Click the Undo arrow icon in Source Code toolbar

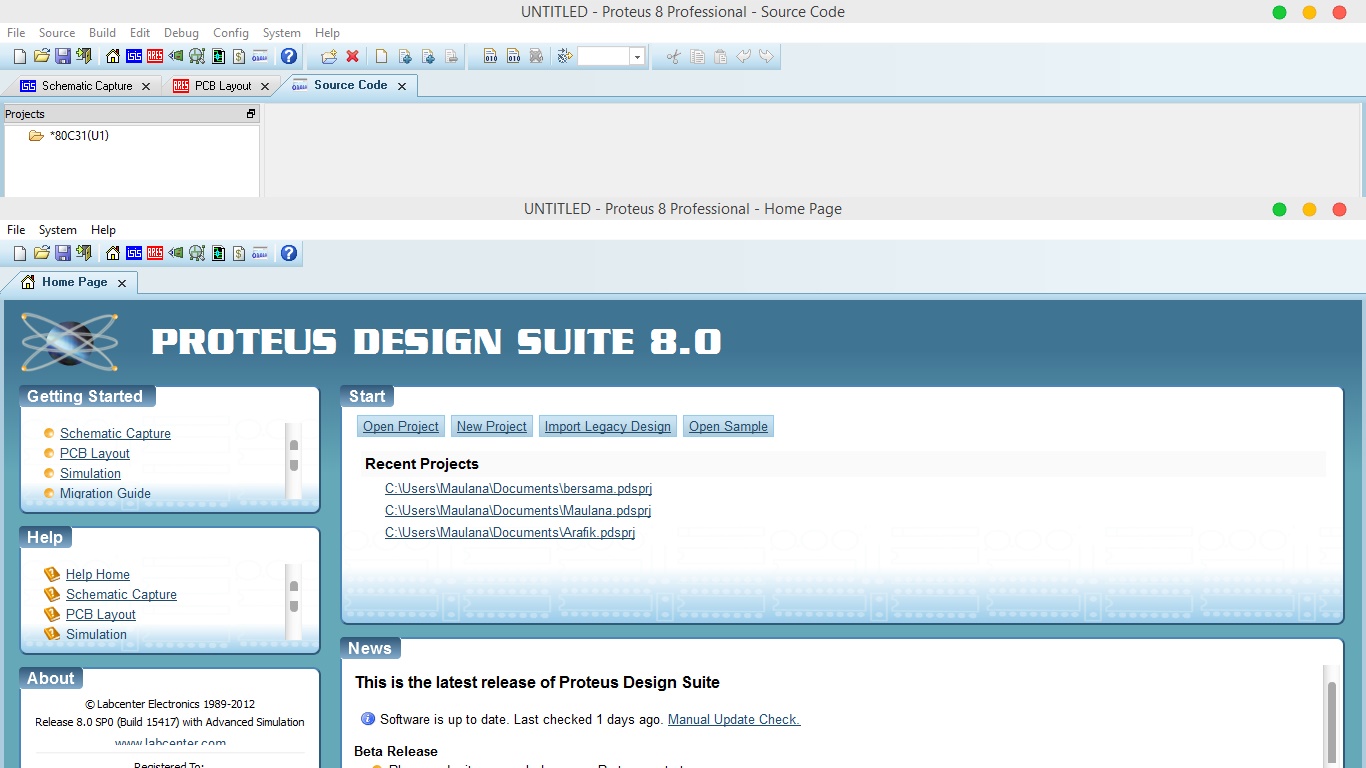point(743,56)
